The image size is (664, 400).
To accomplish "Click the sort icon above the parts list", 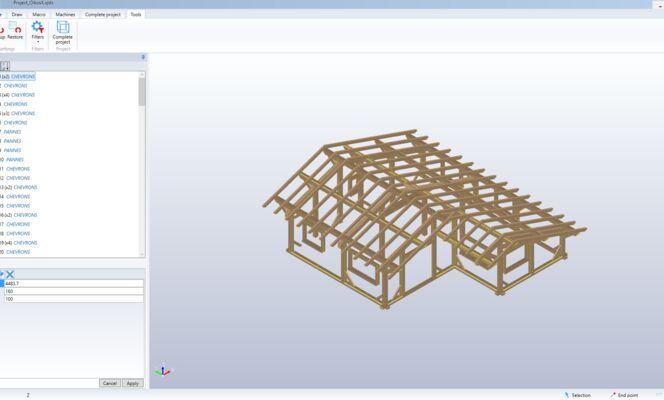I will [x=5, y=66].
